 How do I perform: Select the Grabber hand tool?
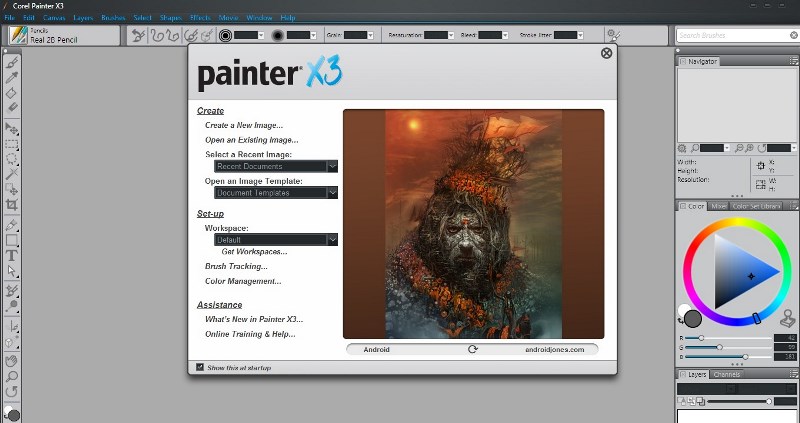click(12, 361)
